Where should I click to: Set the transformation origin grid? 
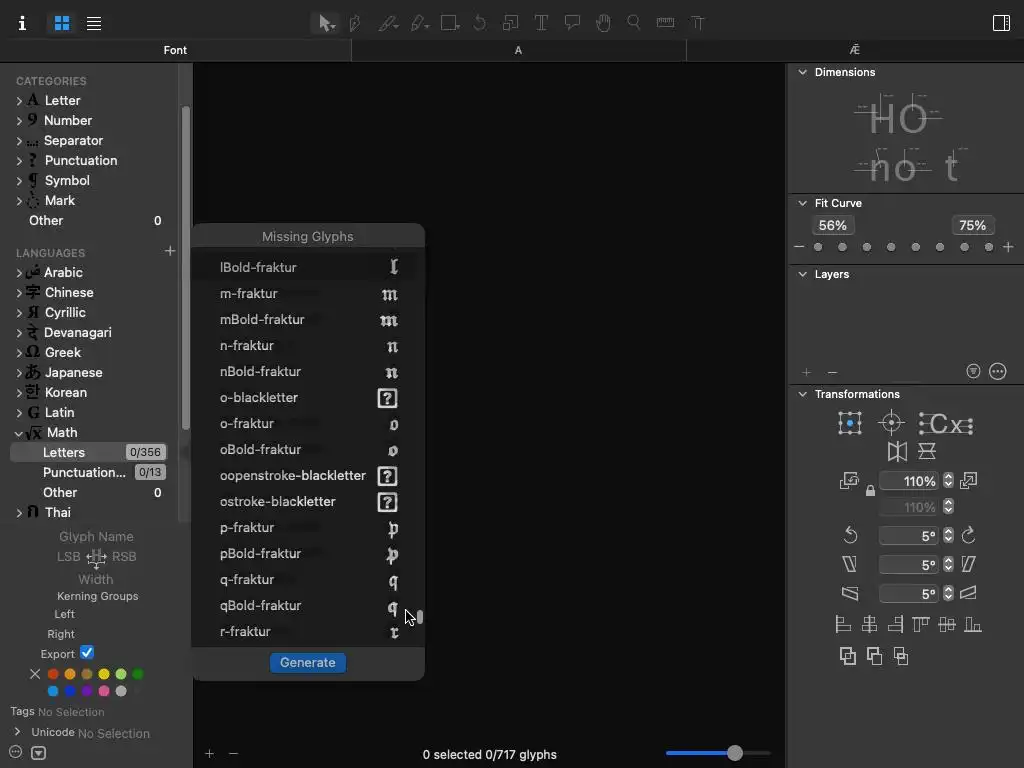[x=850, y=423]
